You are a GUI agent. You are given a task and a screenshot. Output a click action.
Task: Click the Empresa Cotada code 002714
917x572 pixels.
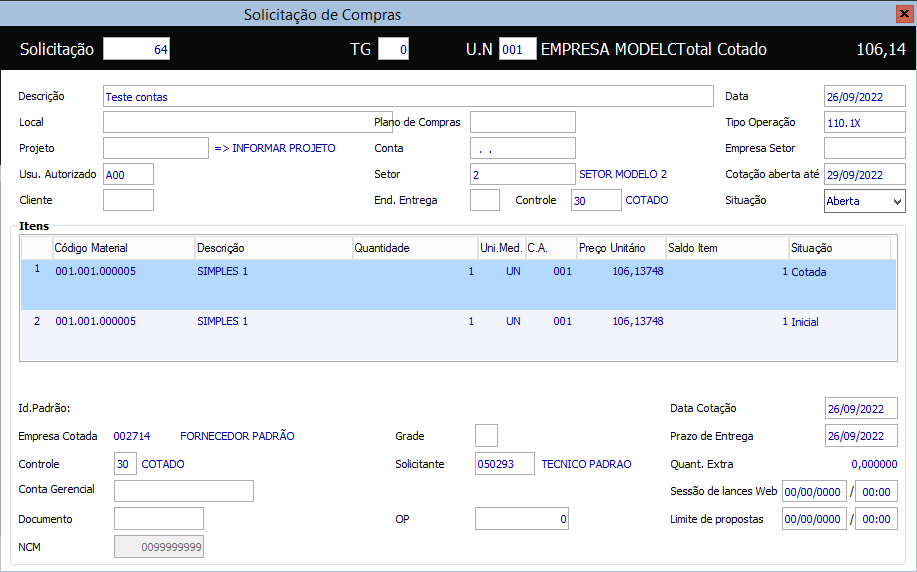tap(132, 436)
